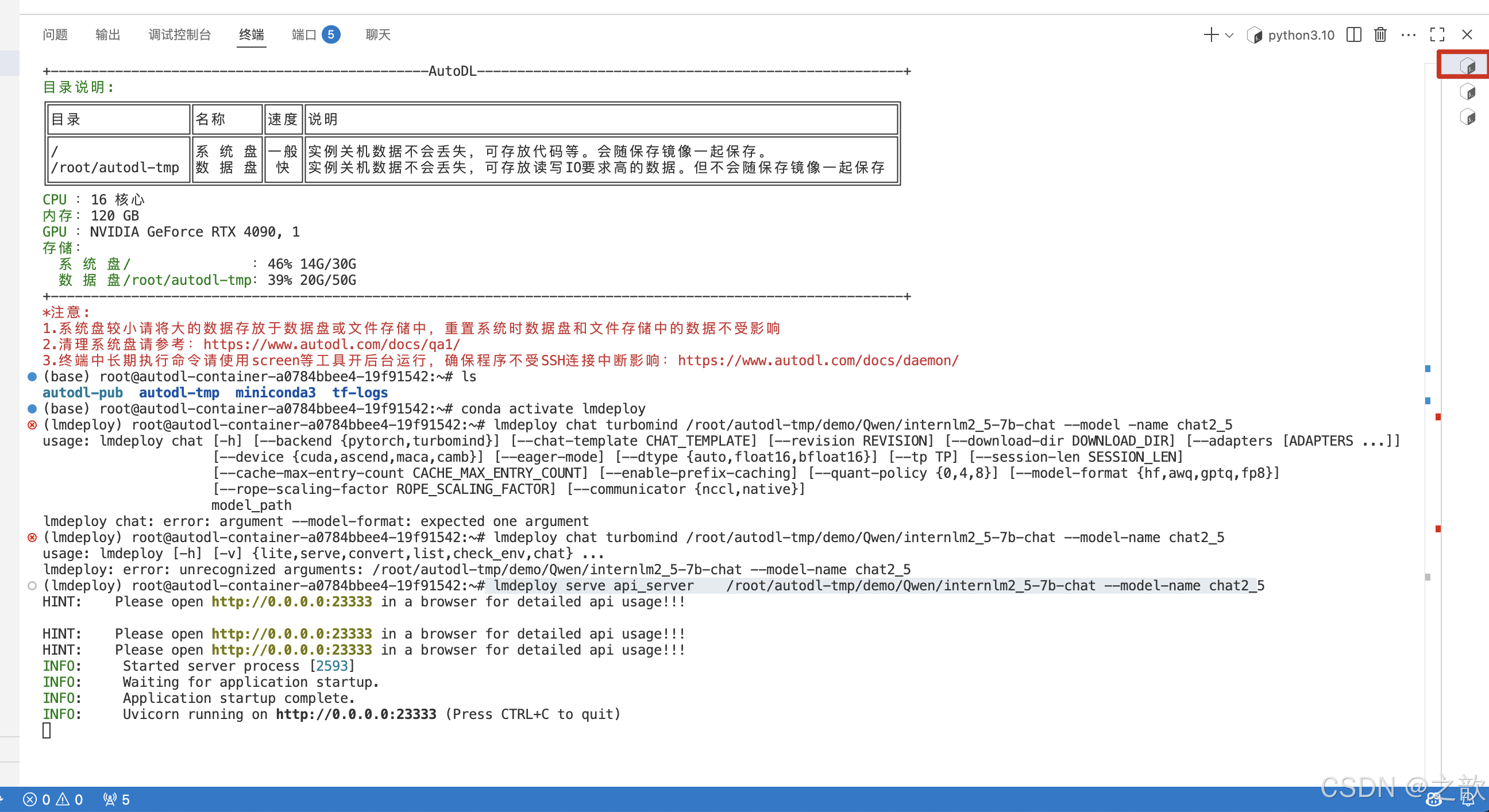Image resolution: width=1489 pixels, height=812 pixels.
Task: Open the panel's more actions ellipsis menu
Action: click(x=1409, y=34)
